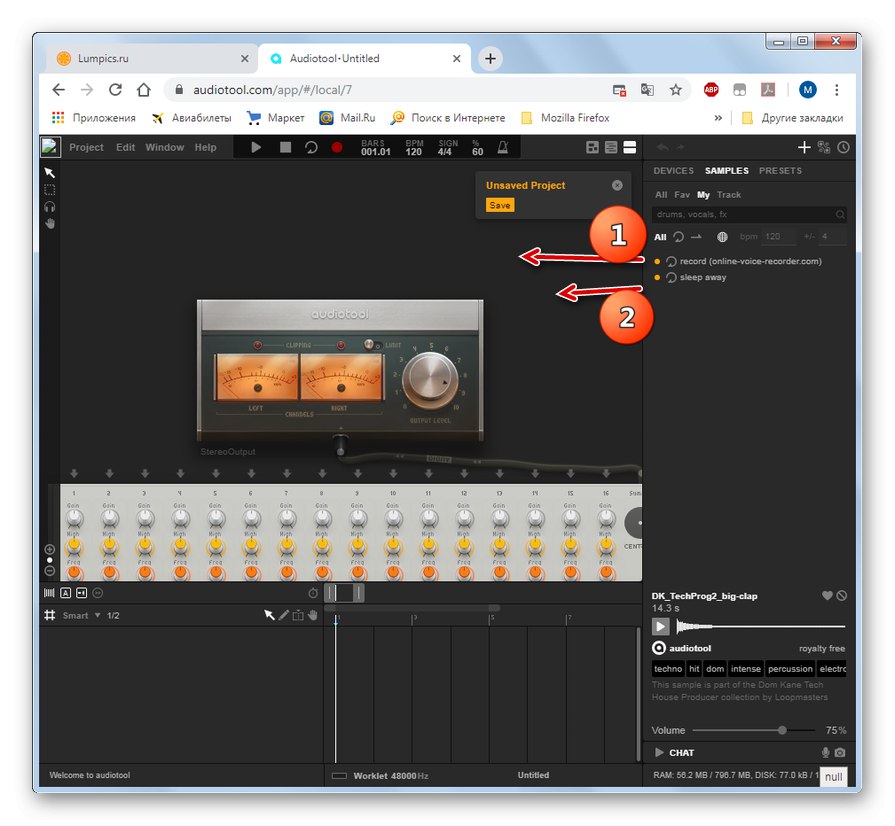Pick the marquee selection tool

point(50,189)
